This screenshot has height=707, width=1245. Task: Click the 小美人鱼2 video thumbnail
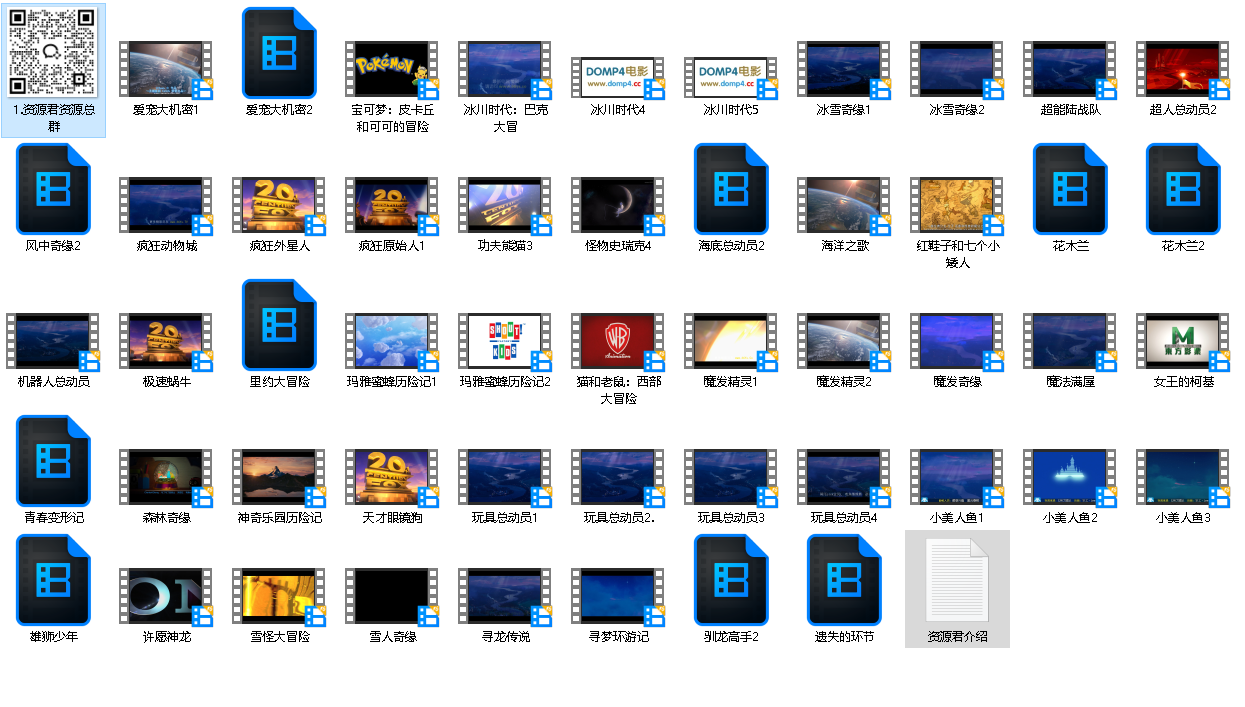[x=1070, y=477]
